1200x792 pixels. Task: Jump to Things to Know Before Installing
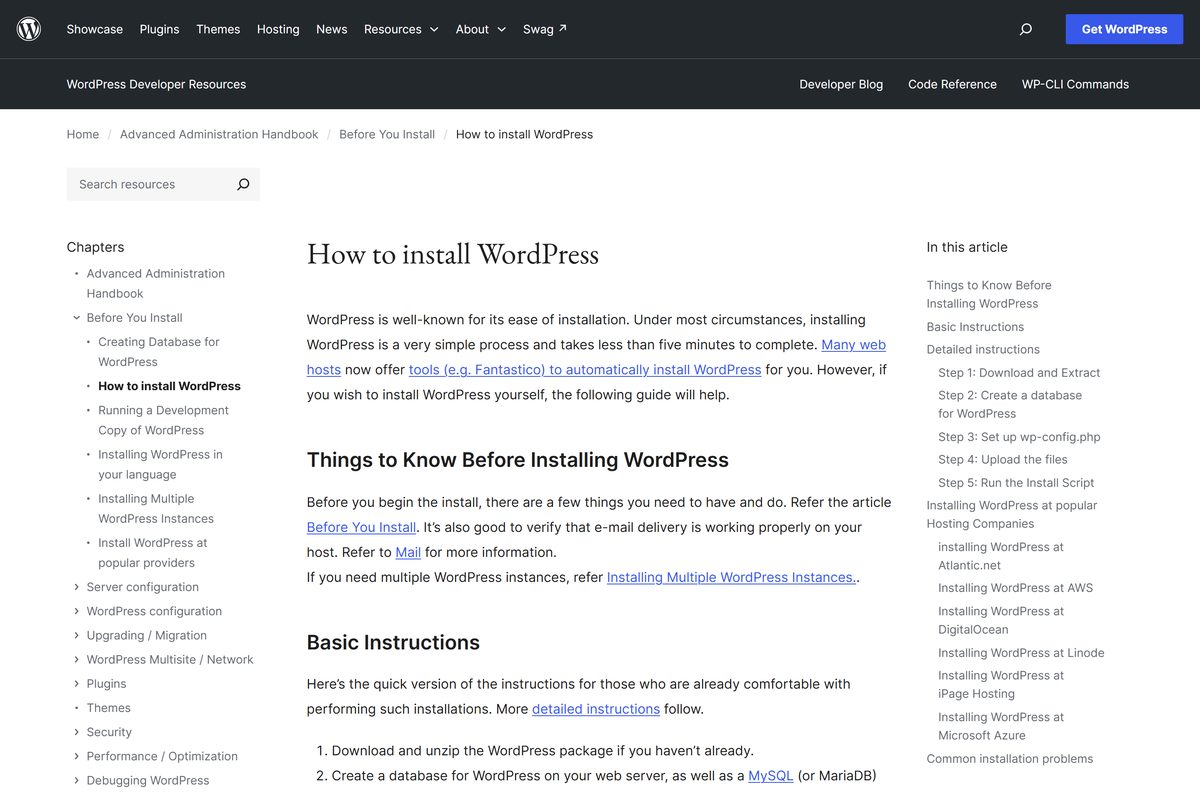click(x=989, y=294)
